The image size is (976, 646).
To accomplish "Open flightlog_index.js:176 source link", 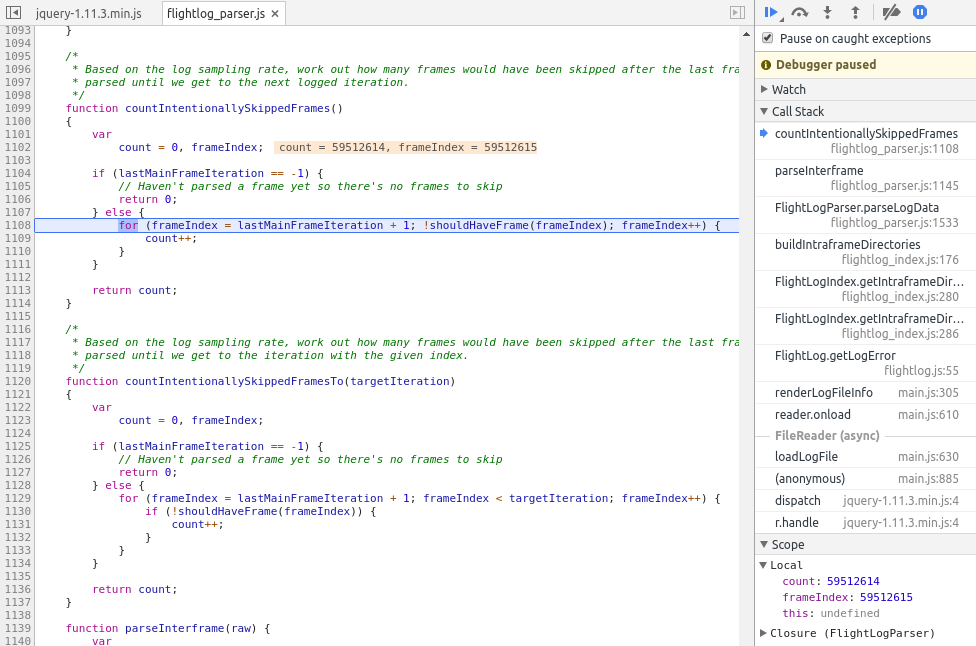I will click(x=900, y=260).
